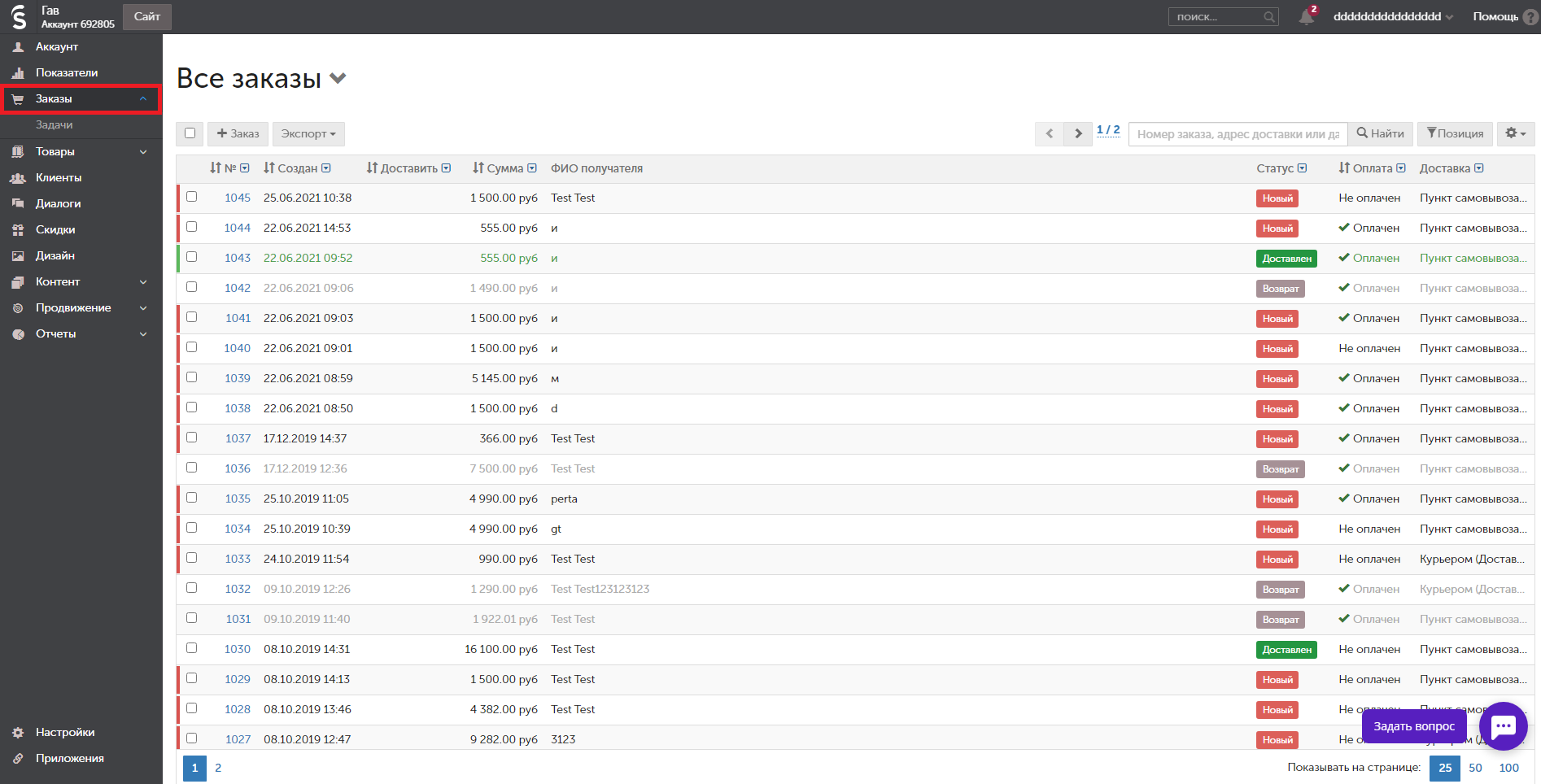Expand the Контент sidebar section
This screenshot has height=784, width=1541.
coord(143,282)
